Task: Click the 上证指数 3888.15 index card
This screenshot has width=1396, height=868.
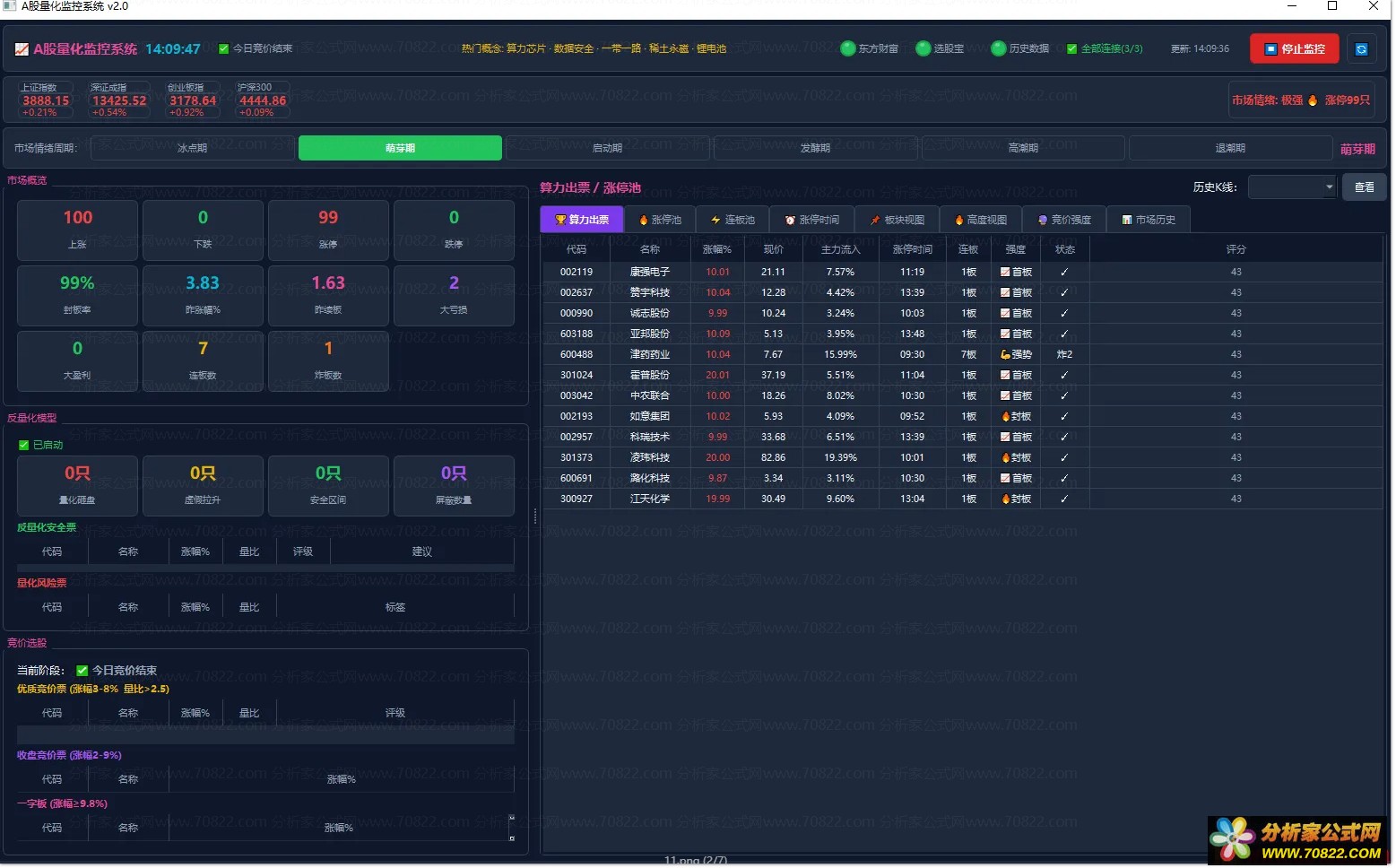Action: point(46,100)
